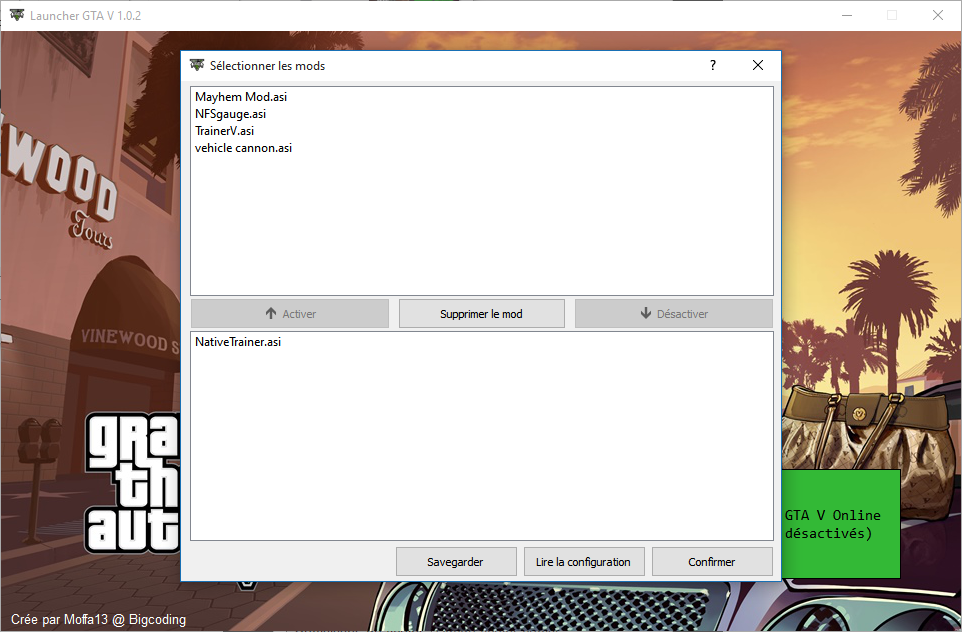Select Mayhem Mod.asi in the list
This screenshot has width=962, height=632.
(x=241, y=97)
